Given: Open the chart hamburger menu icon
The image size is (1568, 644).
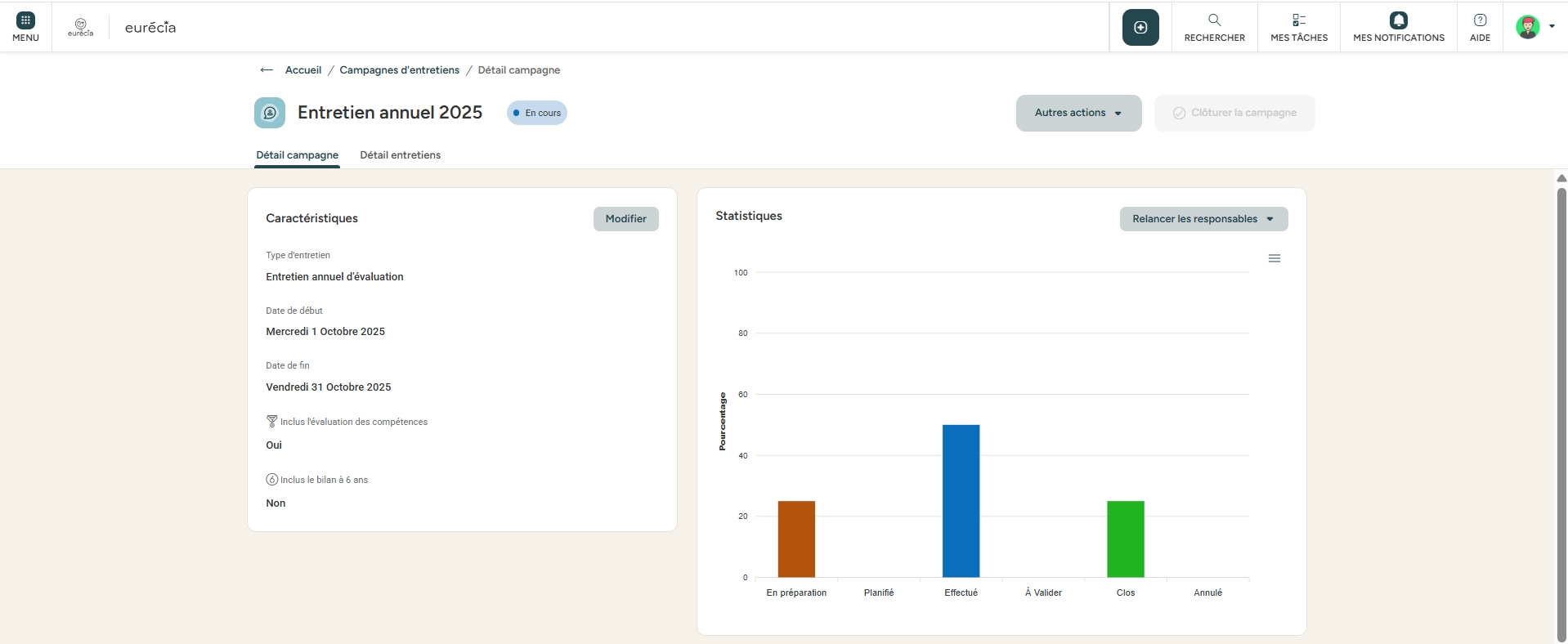Looking at the screenshot, I should 1274,258.
